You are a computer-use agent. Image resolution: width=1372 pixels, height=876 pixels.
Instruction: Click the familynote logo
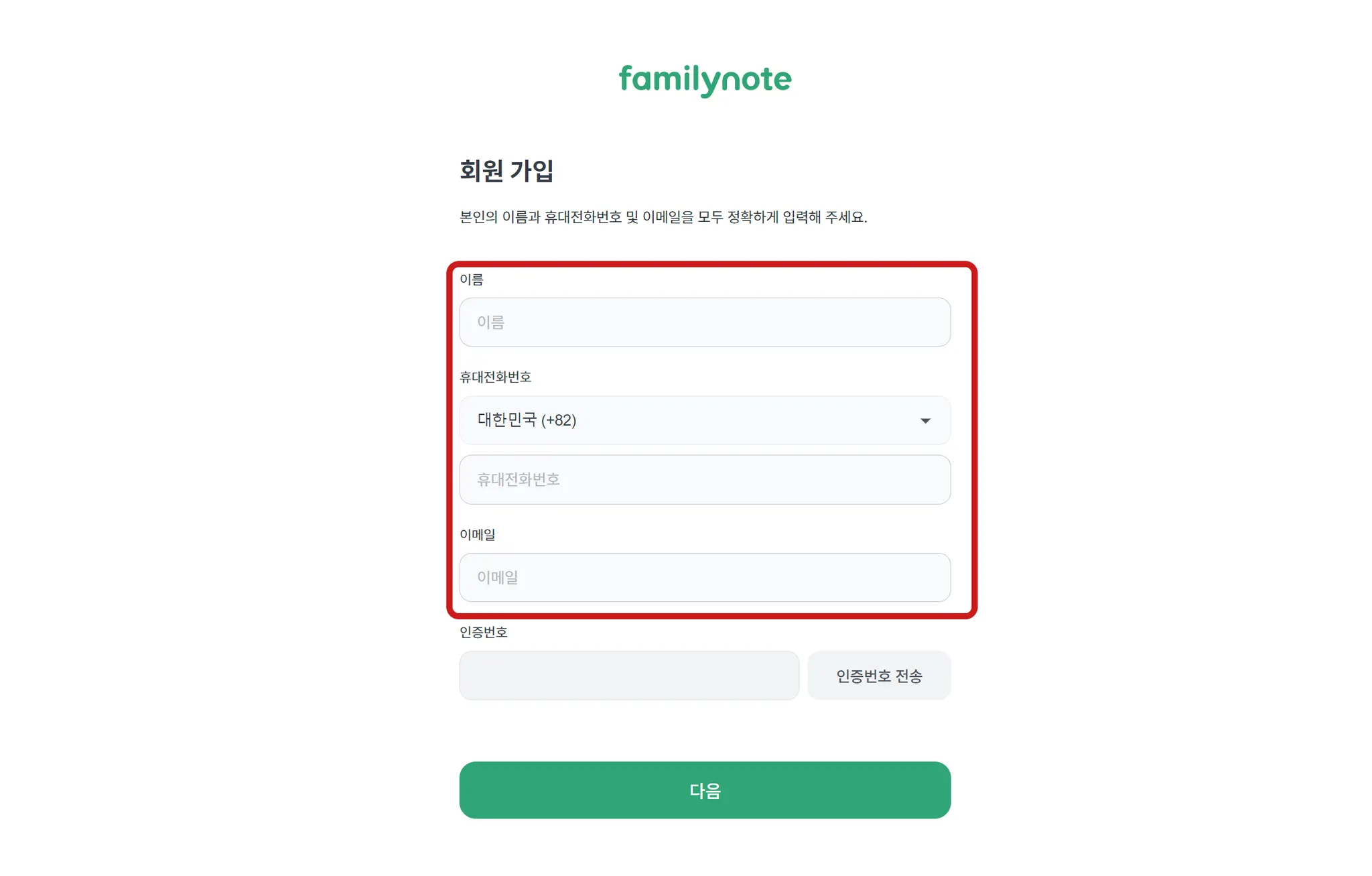[705, 80]
